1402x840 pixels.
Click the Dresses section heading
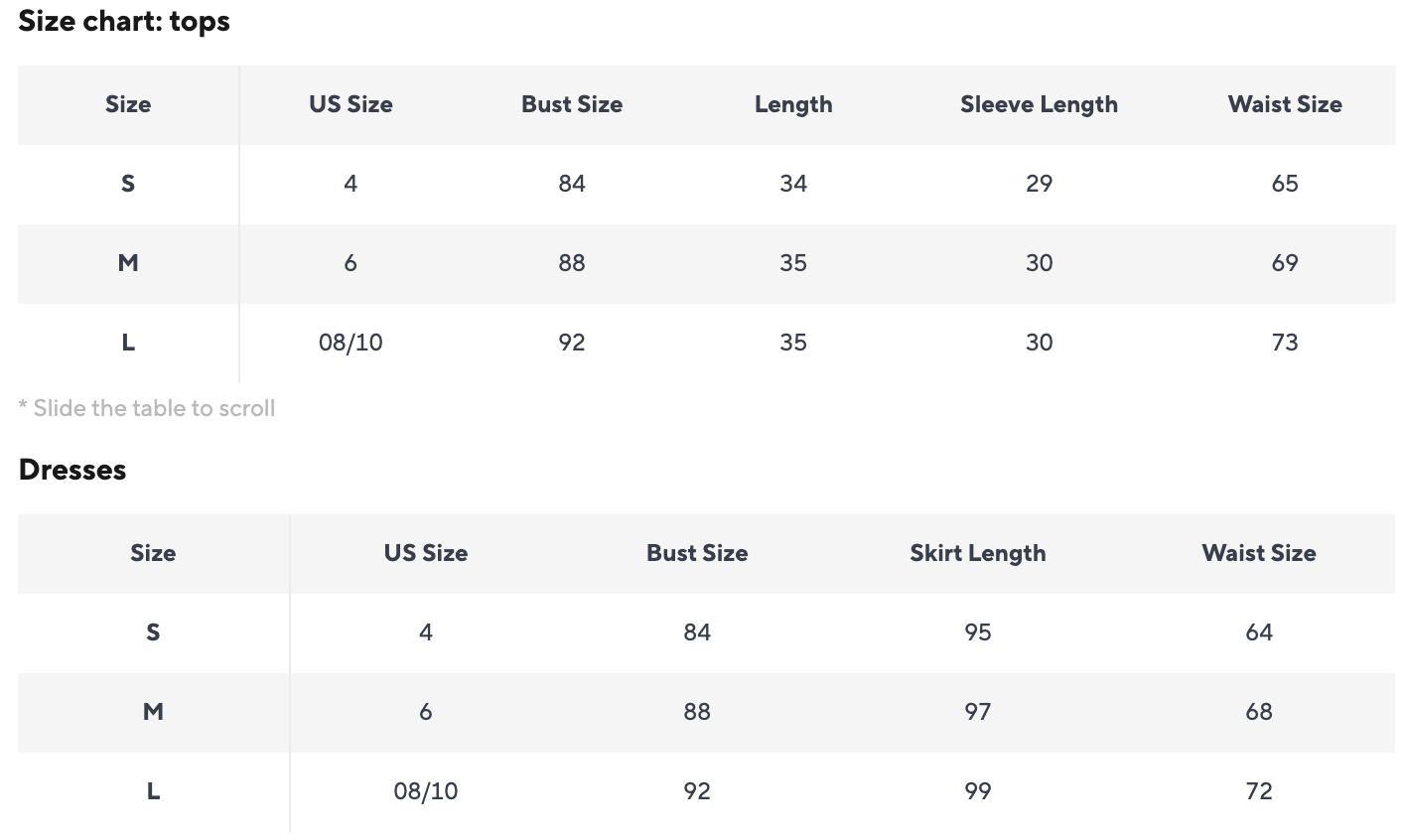tap(72, 470)
